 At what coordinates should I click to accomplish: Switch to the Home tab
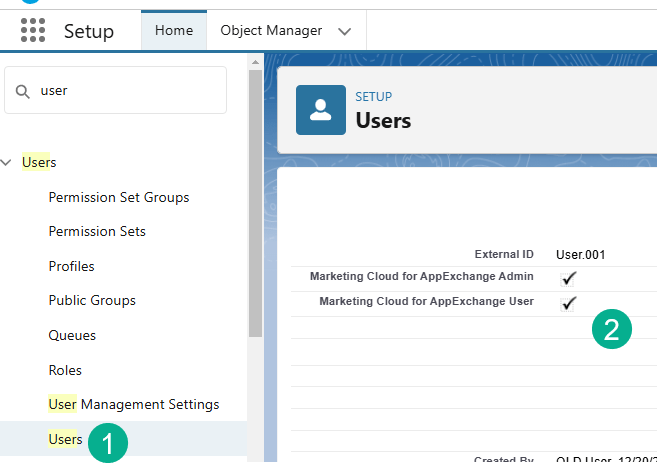[174, 31]
